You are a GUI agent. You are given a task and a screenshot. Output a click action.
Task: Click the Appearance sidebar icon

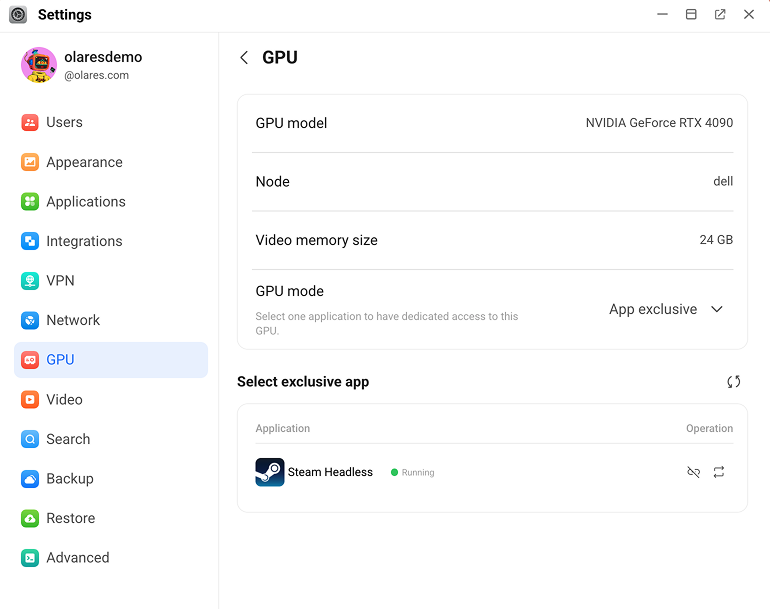30,162
